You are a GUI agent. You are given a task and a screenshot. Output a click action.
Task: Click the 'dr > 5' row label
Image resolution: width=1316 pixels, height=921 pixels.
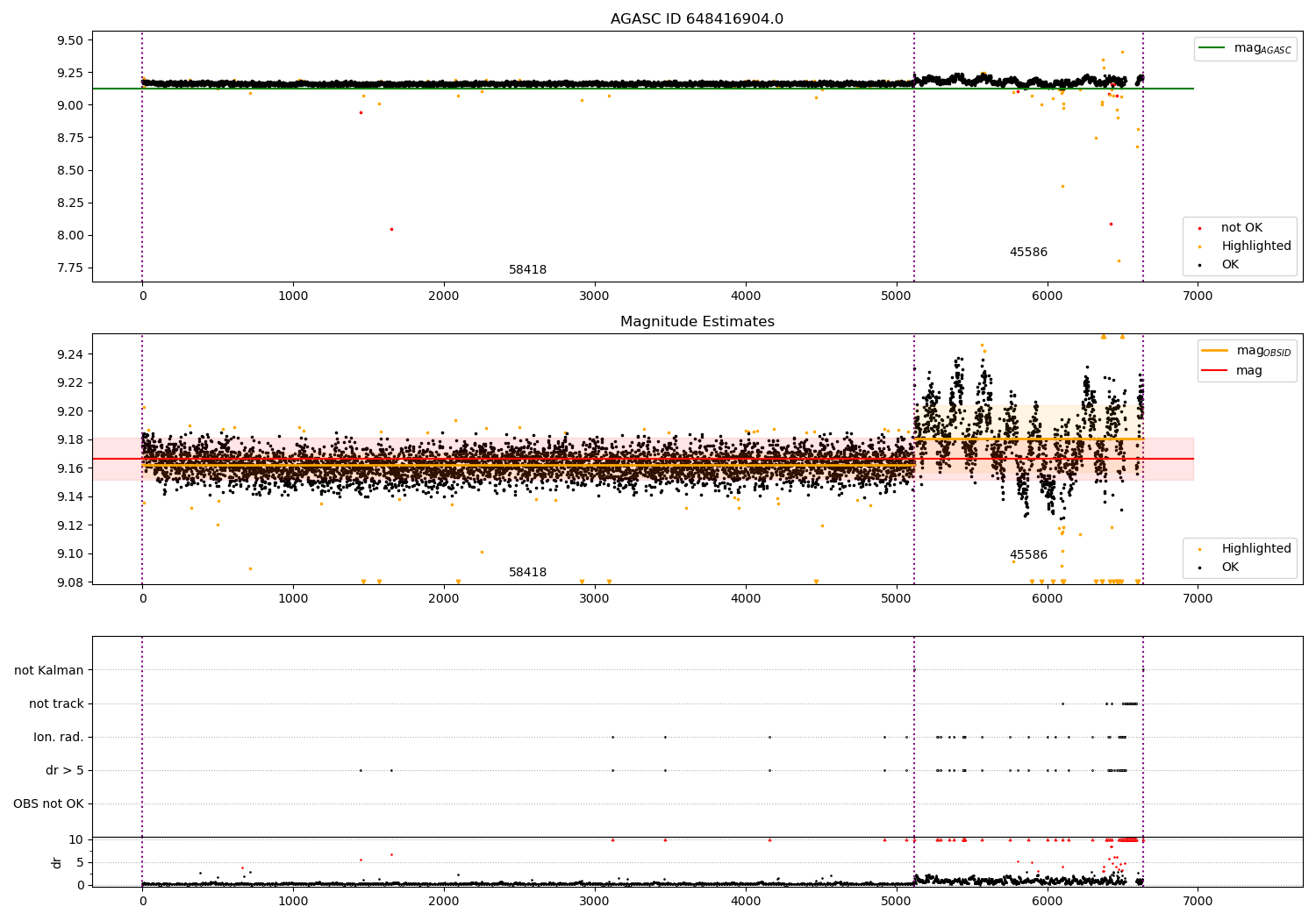(x=65, y=770)
